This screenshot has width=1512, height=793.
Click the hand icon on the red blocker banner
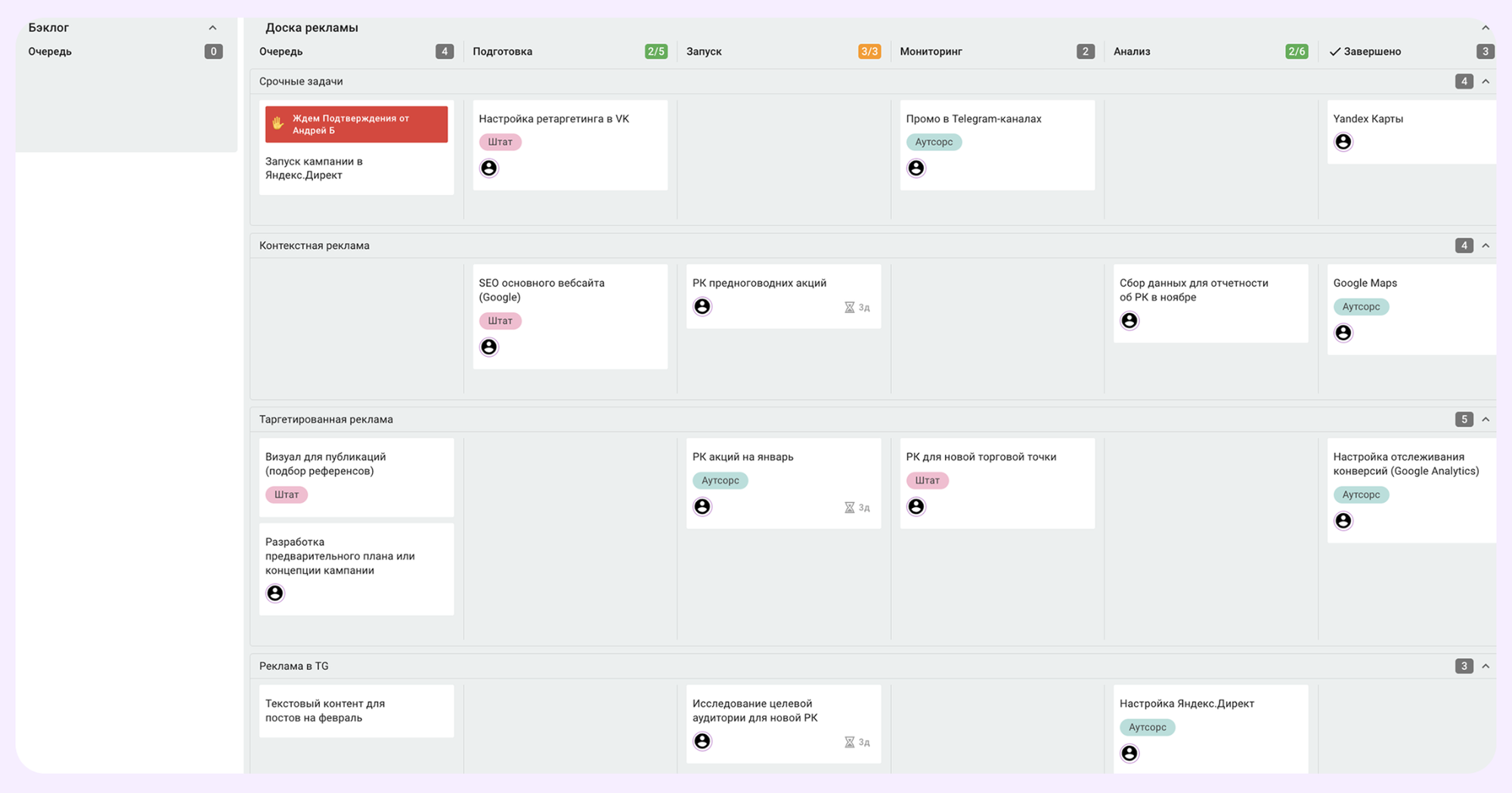coord(277,123)
